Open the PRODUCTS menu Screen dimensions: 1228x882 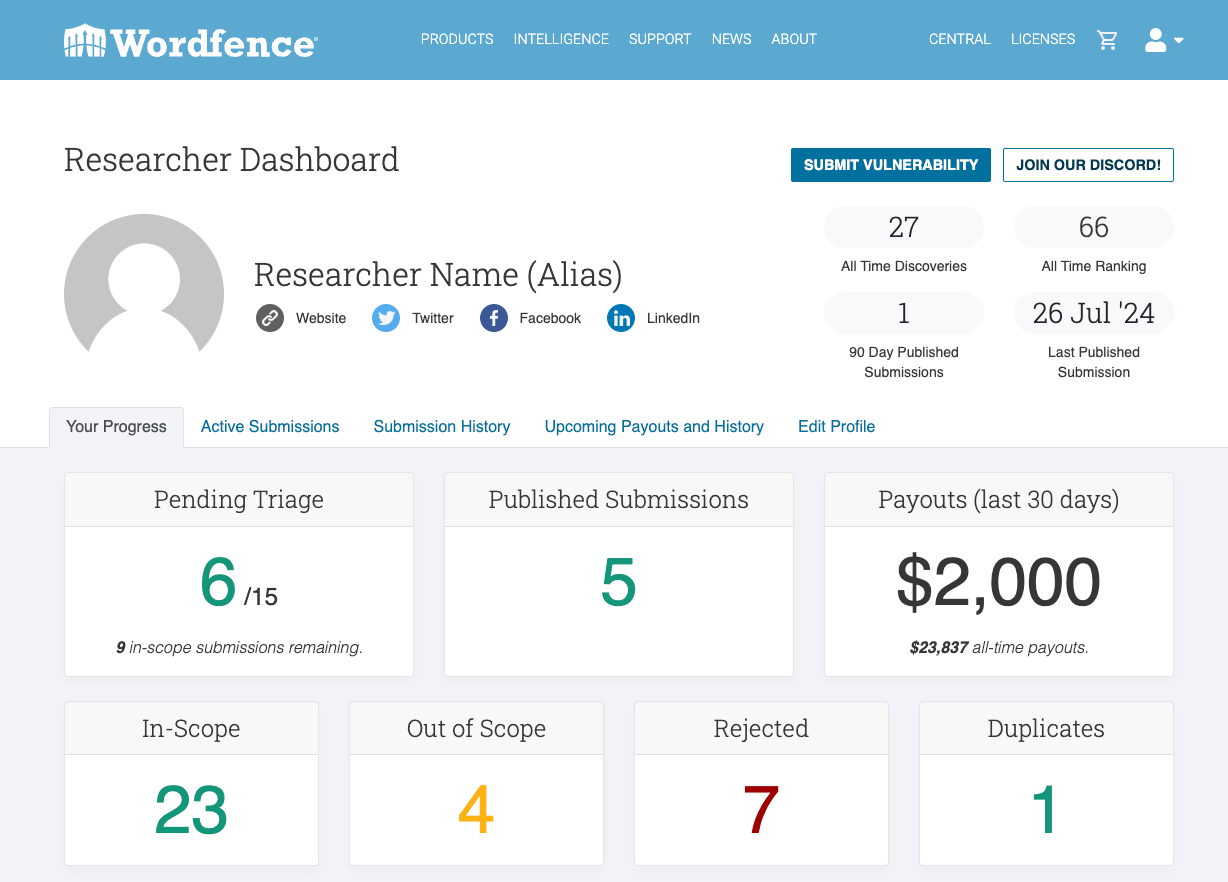click(x=457, y=39)
